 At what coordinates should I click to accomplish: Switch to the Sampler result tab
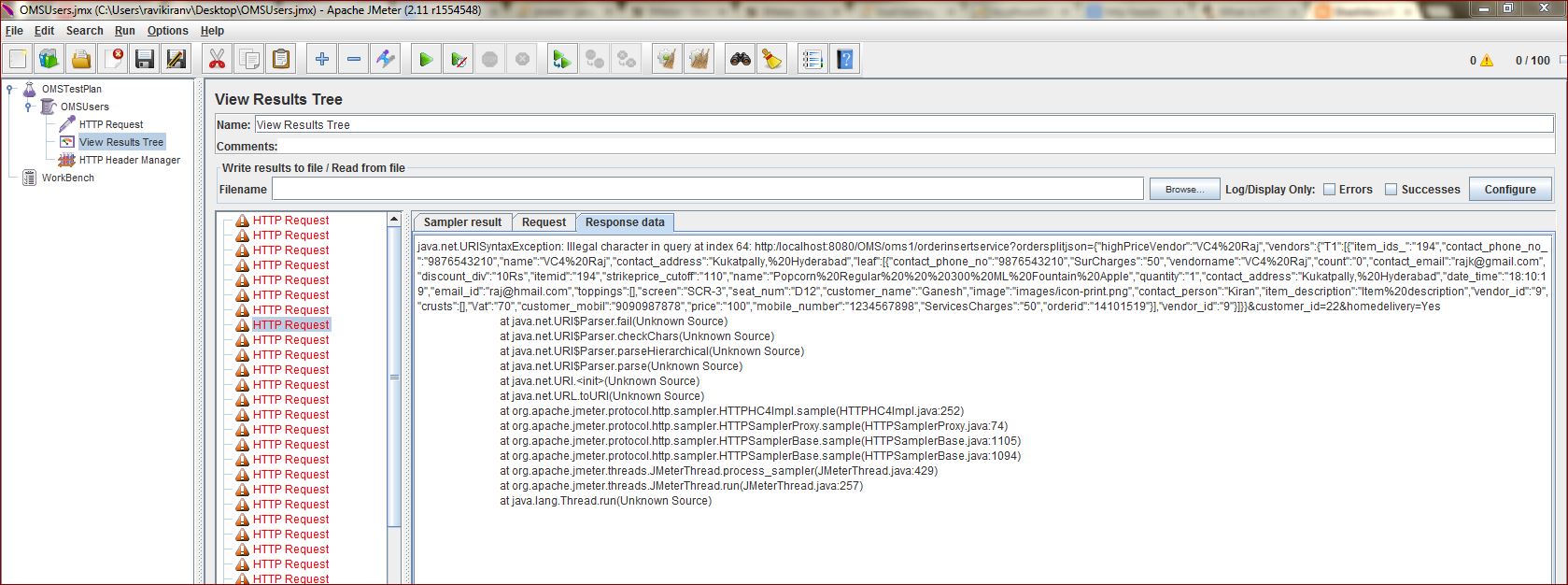click(462, 222)
